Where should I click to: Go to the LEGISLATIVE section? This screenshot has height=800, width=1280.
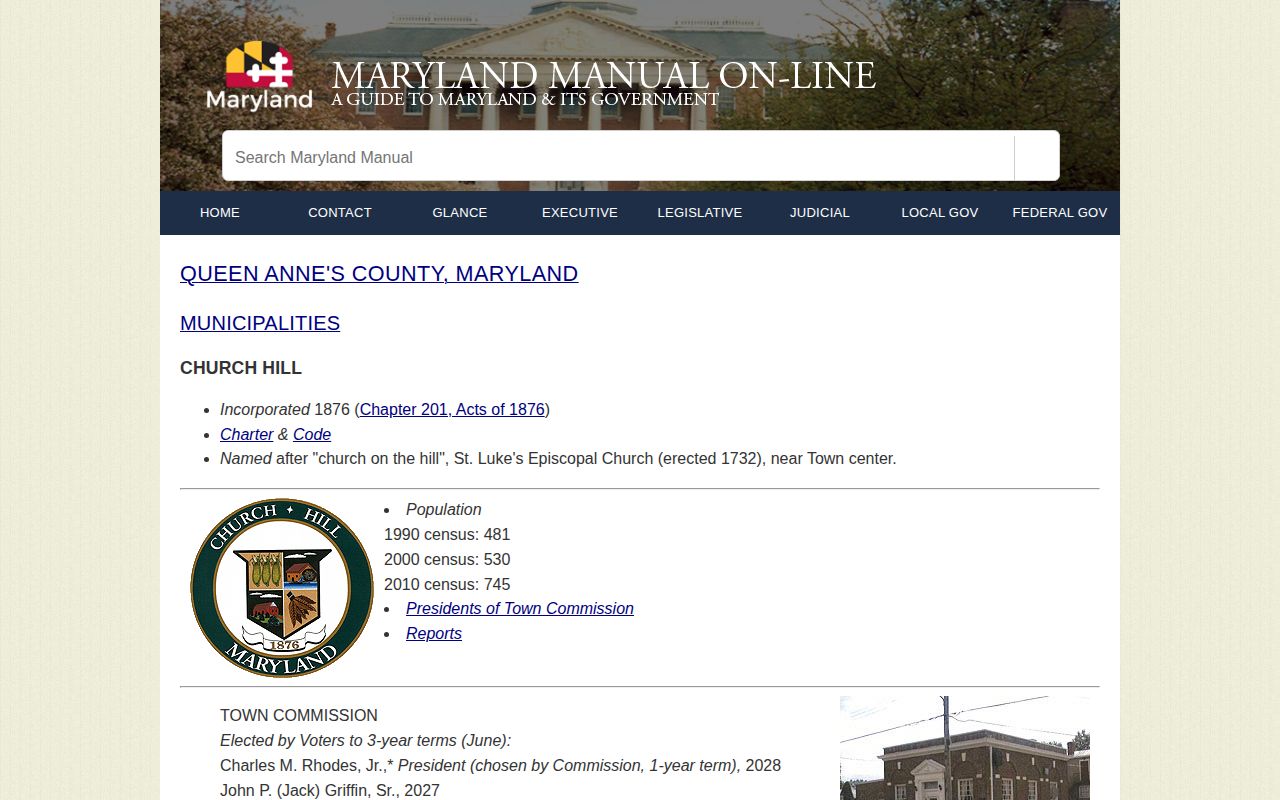click(700, 213)
